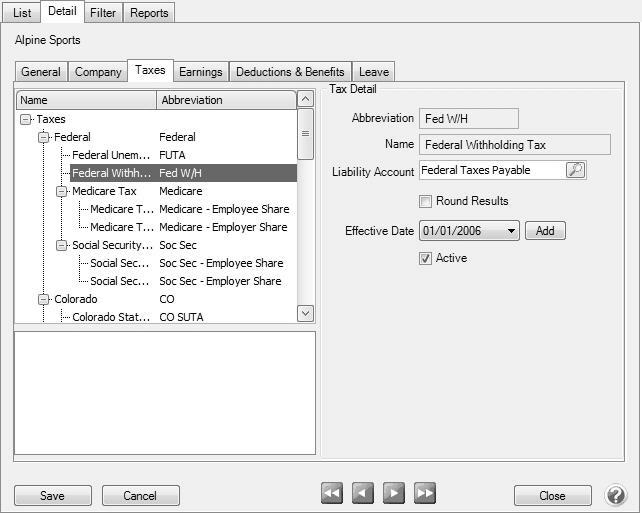642x514 pixels.
Task: Enable the Round Results checkbox
Action: coord(426,201)
